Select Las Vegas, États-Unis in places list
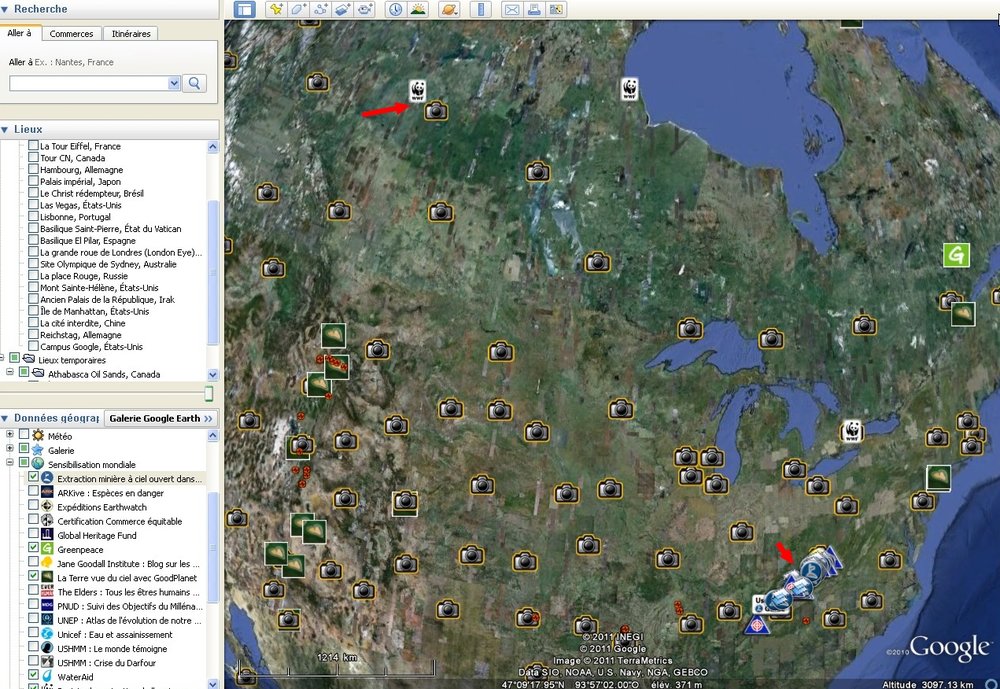Image resolution: width=1000 pixels, height=689 pixels. point(80,205)
